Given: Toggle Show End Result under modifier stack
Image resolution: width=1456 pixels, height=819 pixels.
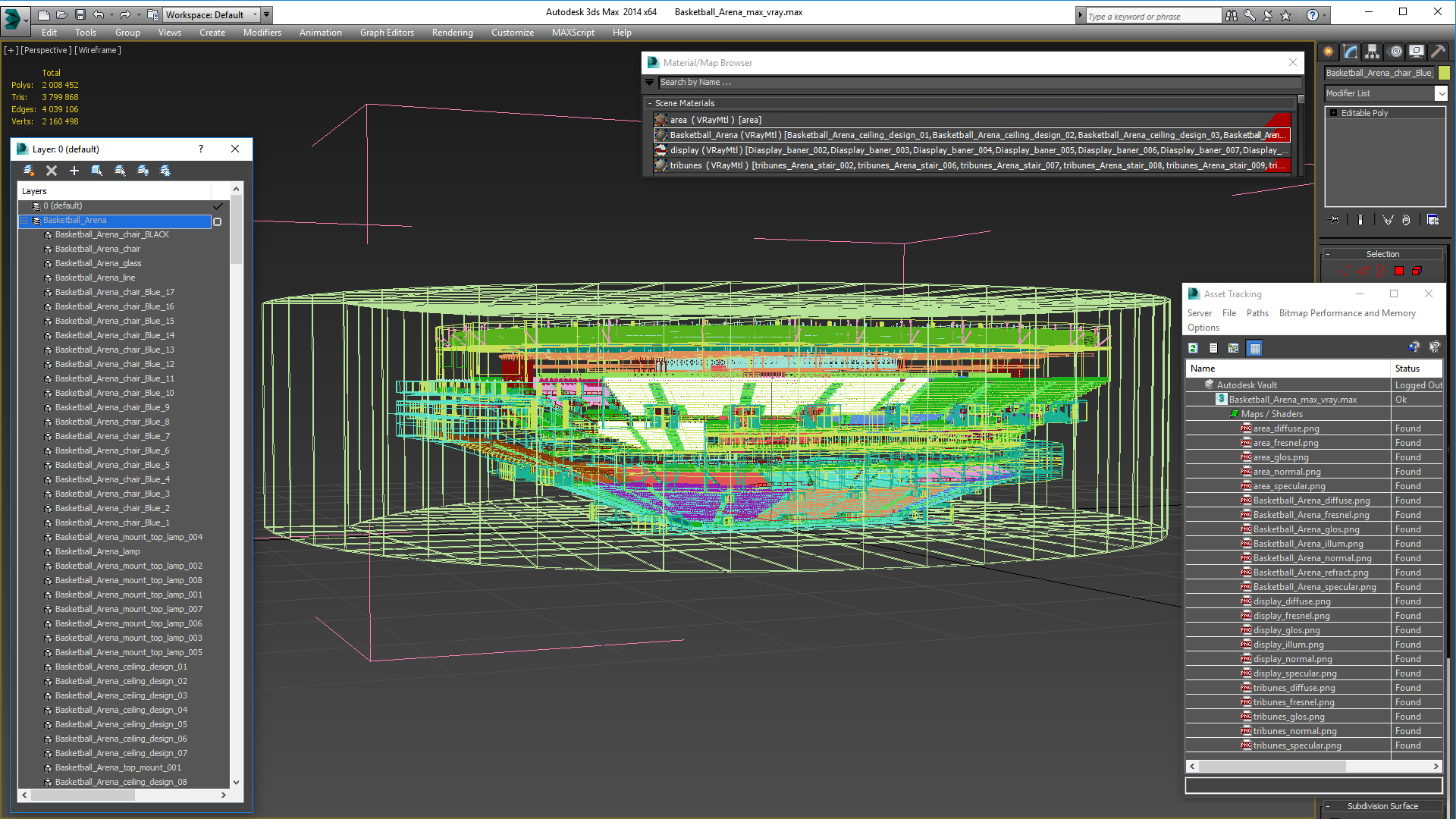Looking at the screenshot, I should click(x=1360, y=220).
